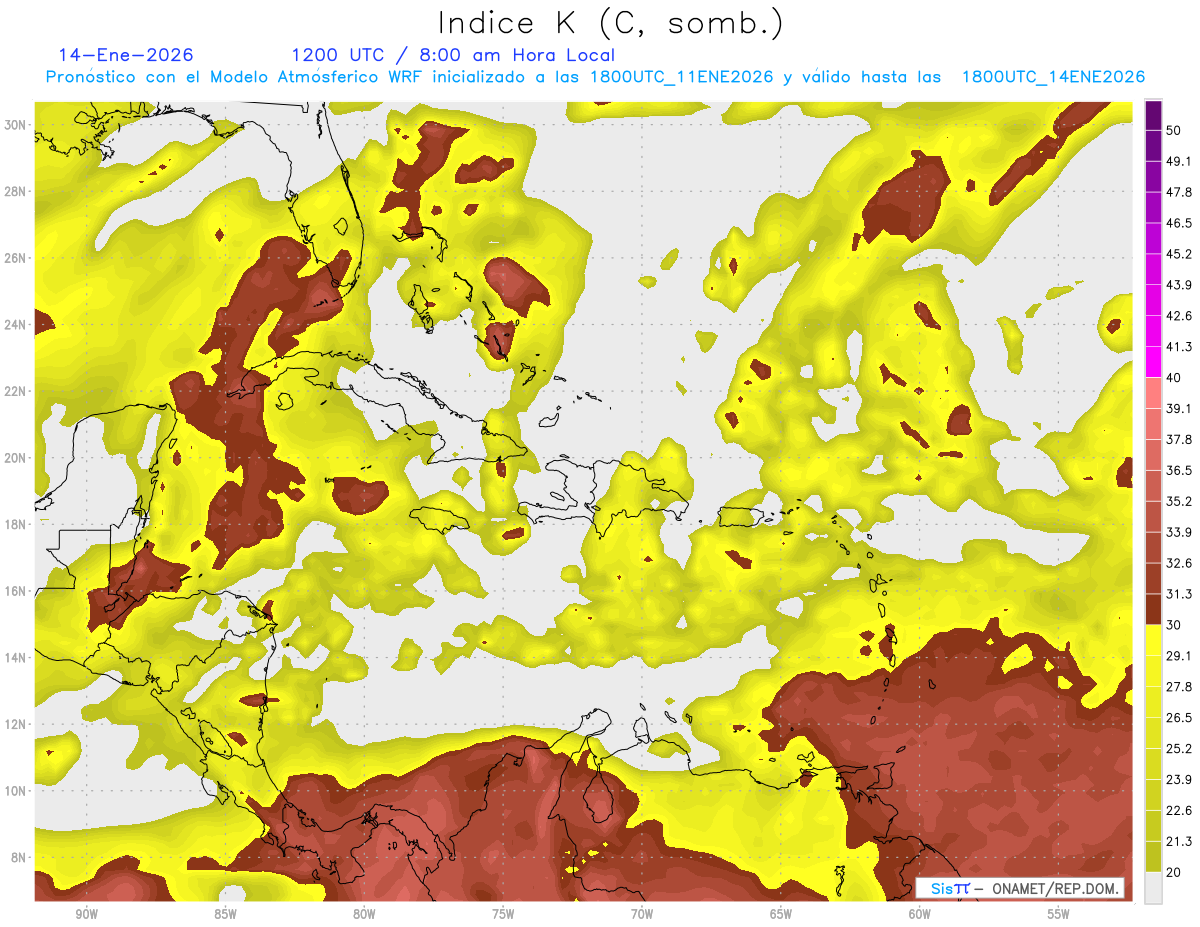Click the colorbar value 45.2
This screenshot has width=1200, height=927.
pyautogui.click(x=1179, y=254)
